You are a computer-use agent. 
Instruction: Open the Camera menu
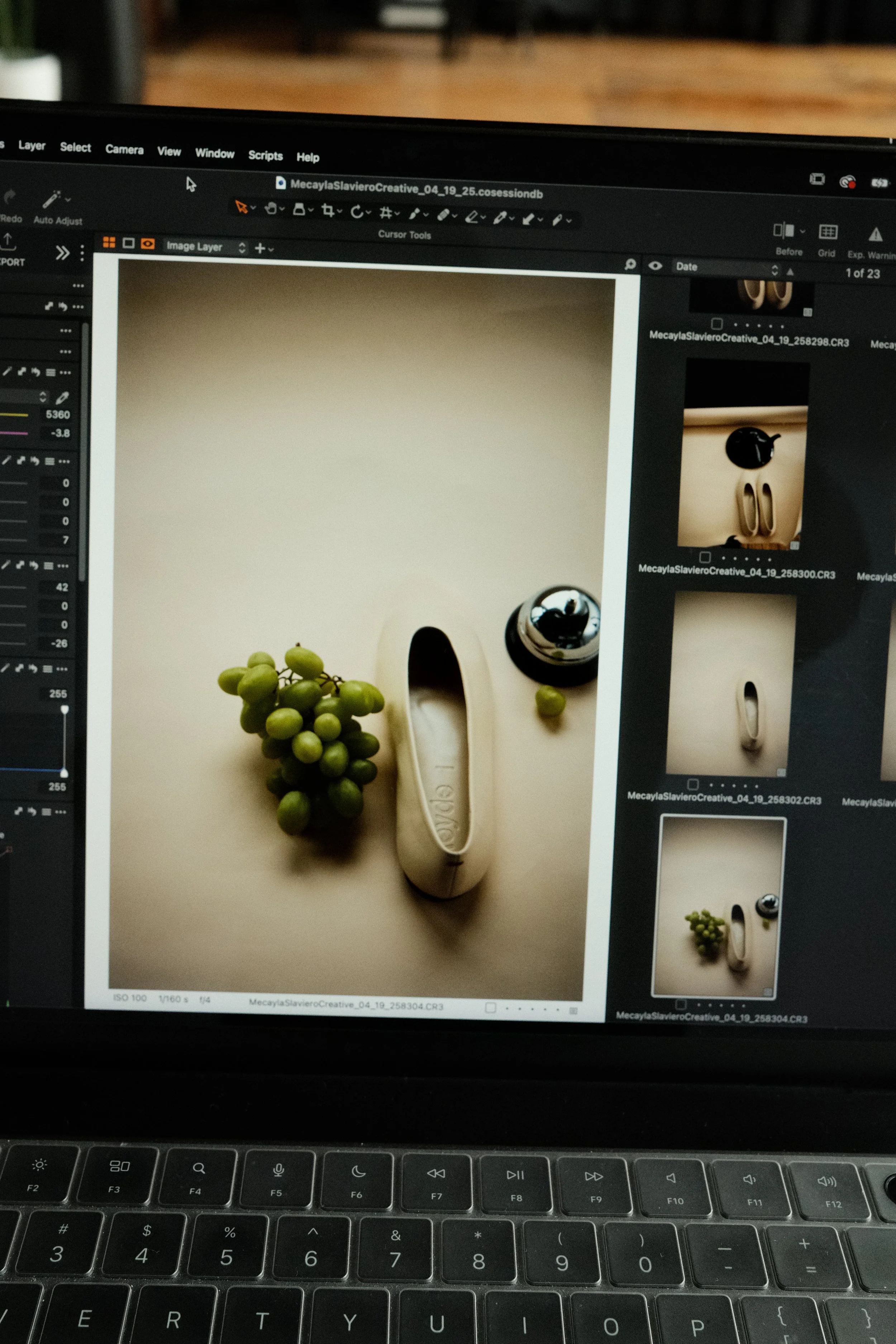[x=124, y=149]
